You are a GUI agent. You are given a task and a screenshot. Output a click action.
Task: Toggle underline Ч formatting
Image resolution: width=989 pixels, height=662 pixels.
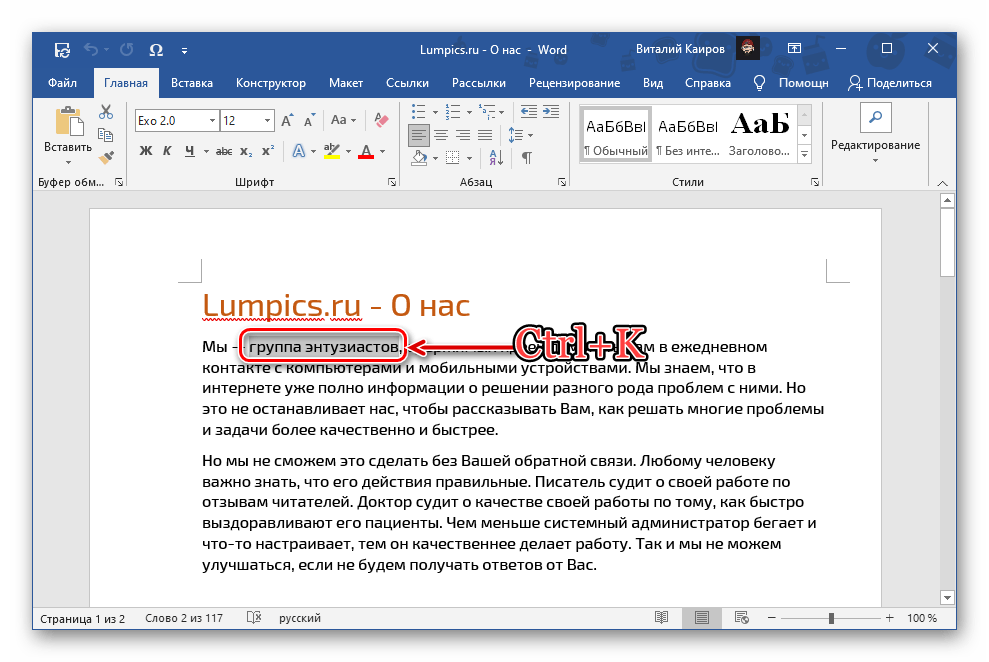[189, 151]
